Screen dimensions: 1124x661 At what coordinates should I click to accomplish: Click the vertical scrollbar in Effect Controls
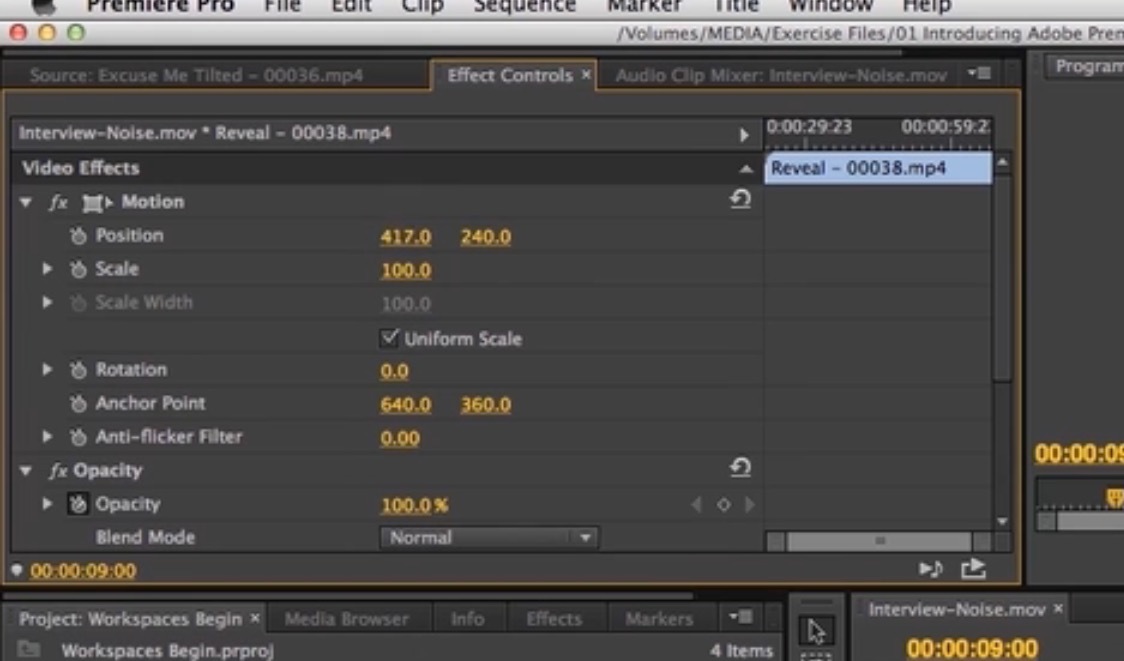1002,277
